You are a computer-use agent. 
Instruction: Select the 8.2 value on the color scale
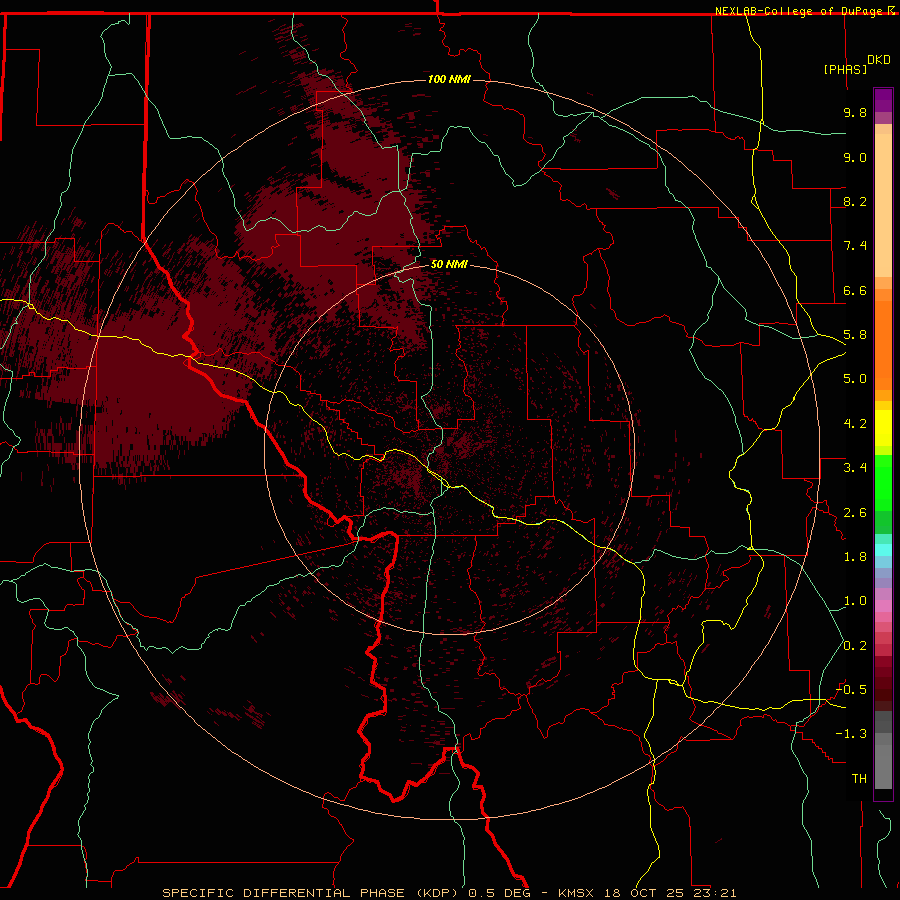point(855,201)
